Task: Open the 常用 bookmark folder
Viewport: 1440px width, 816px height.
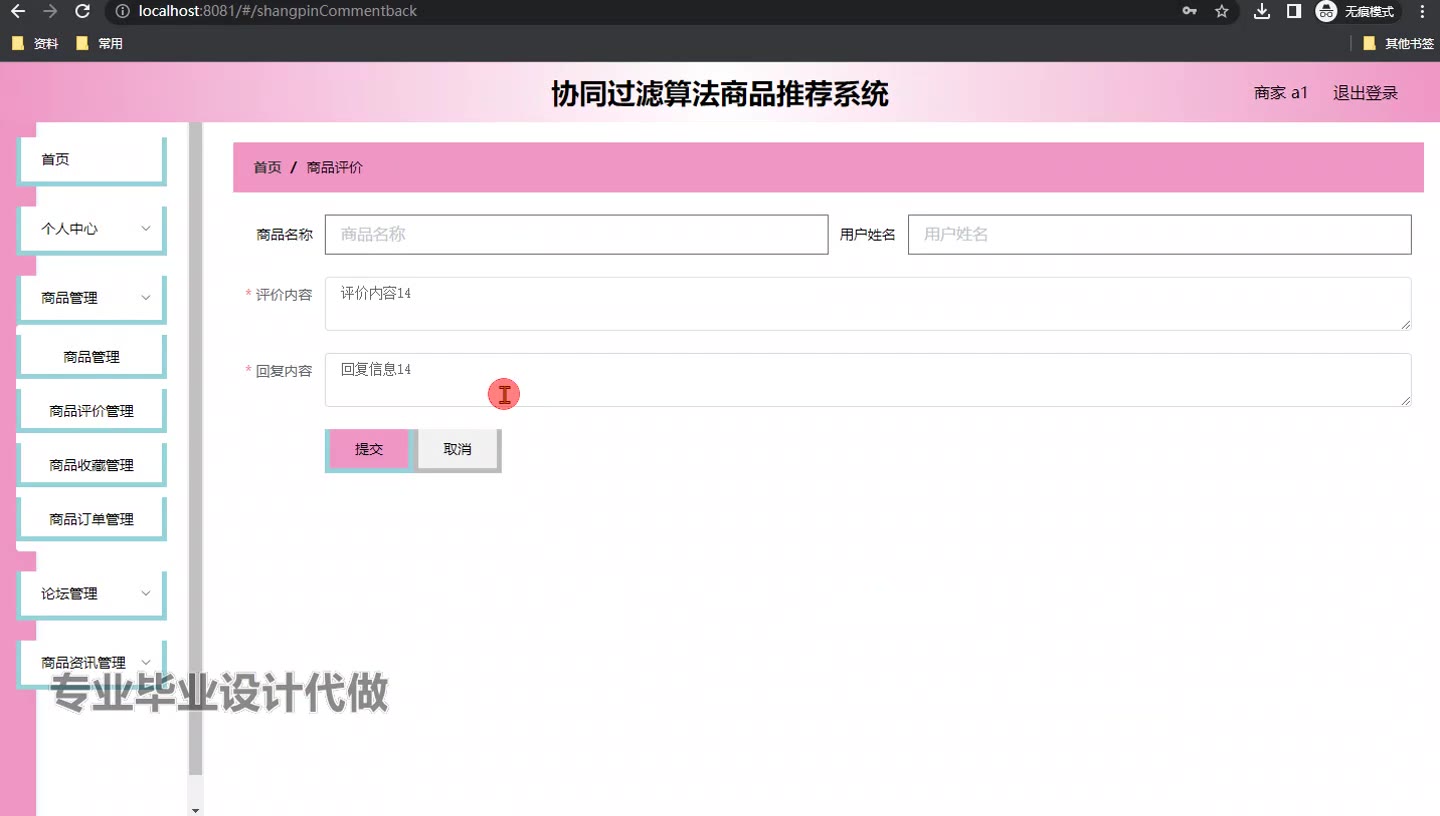Action: click(x=99, y=43)
